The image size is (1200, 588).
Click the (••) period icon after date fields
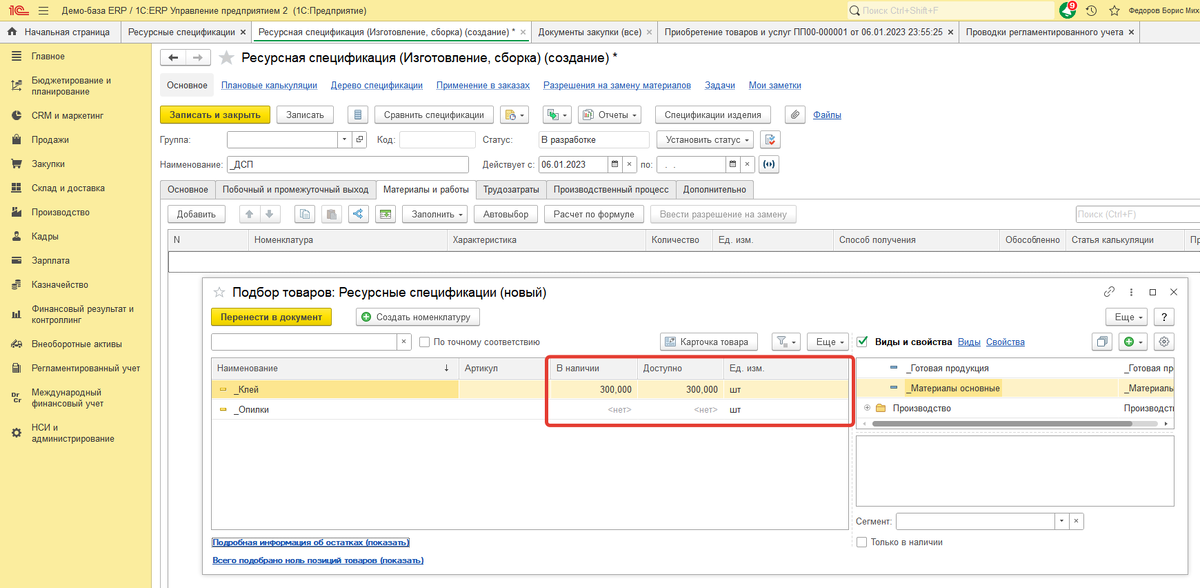(771, 164)
